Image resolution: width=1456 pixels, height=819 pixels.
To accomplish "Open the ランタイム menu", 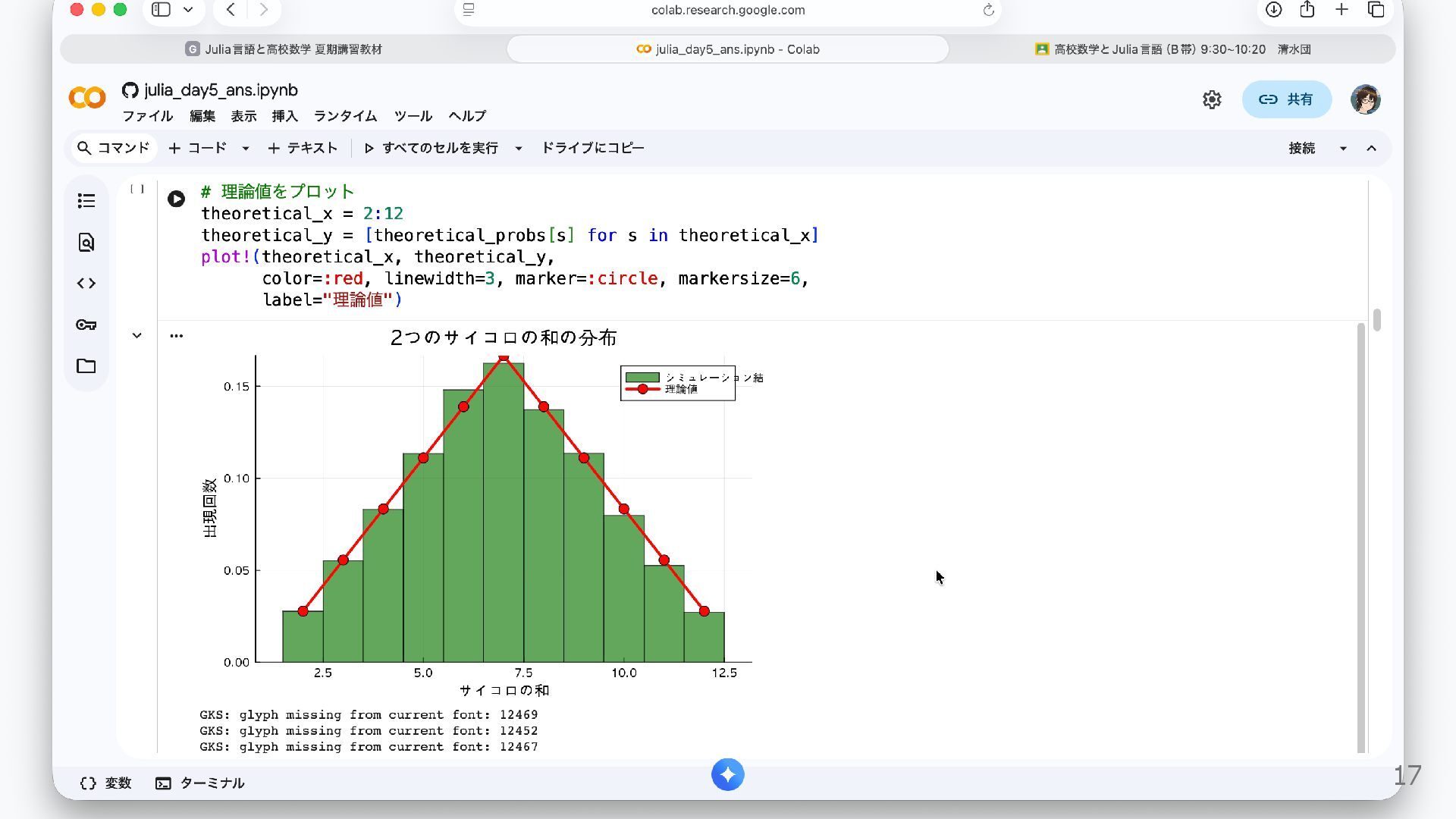I will coord(345,116).
